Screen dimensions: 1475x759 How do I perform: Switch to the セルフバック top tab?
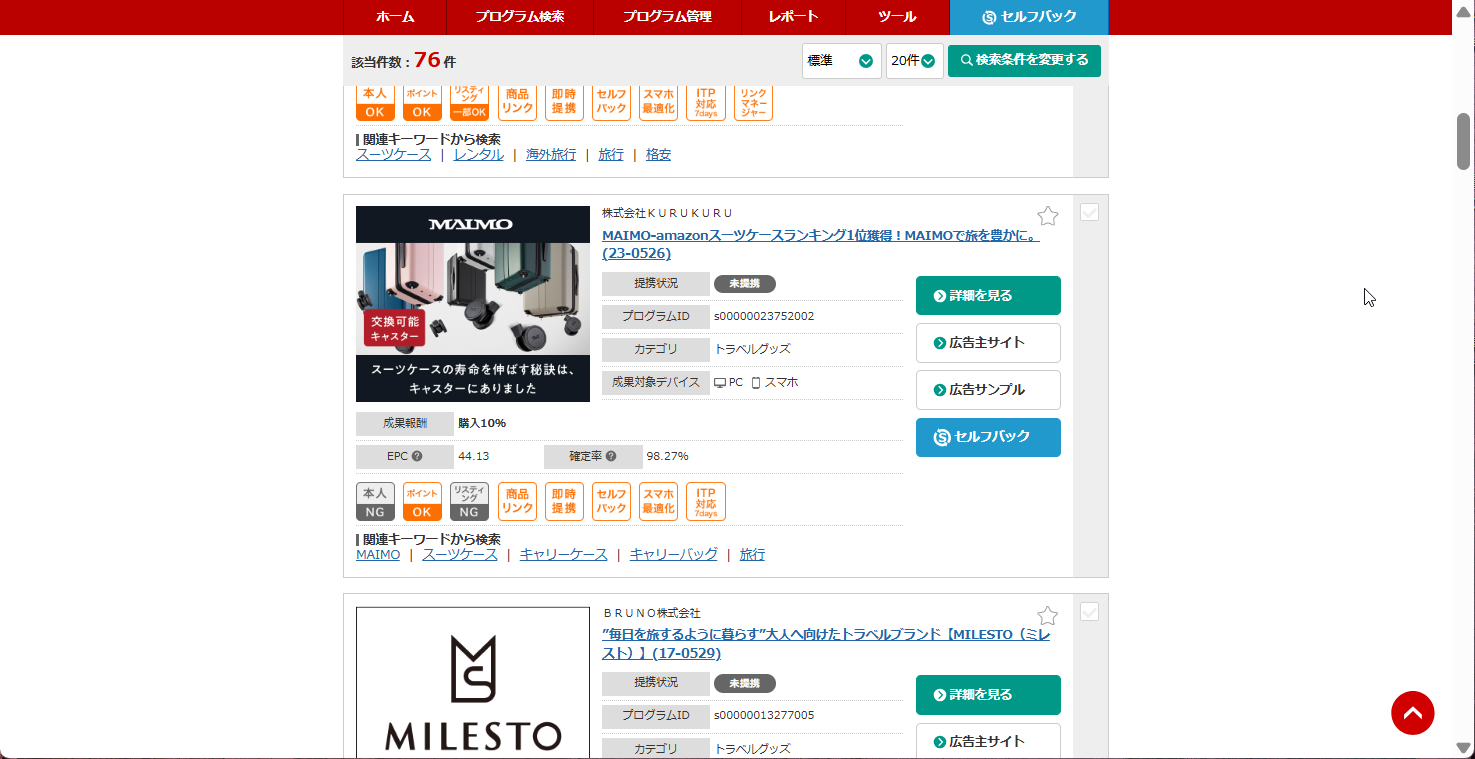1029,17
